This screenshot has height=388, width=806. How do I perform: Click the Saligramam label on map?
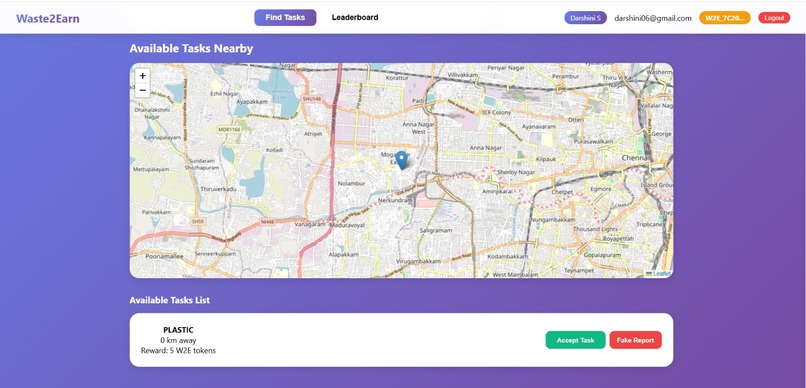(436, 231)
